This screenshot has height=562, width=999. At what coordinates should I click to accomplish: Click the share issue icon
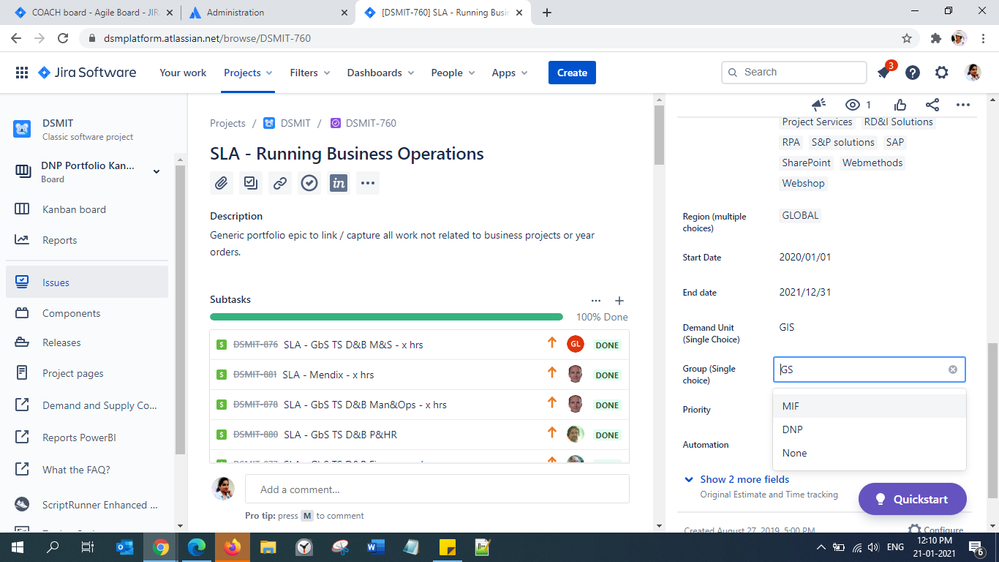tap(932, 104)
